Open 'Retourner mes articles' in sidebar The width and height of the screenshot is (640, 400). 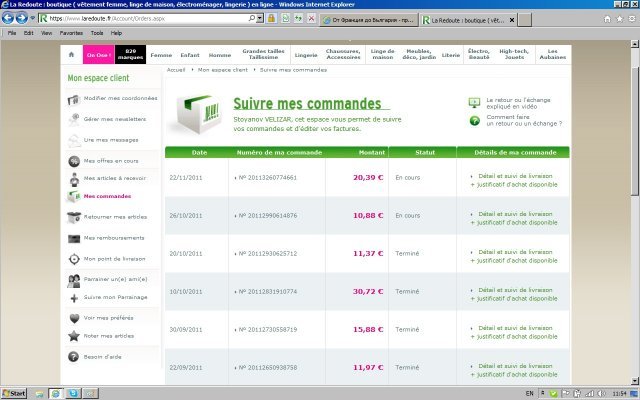(x=115, y=217)
